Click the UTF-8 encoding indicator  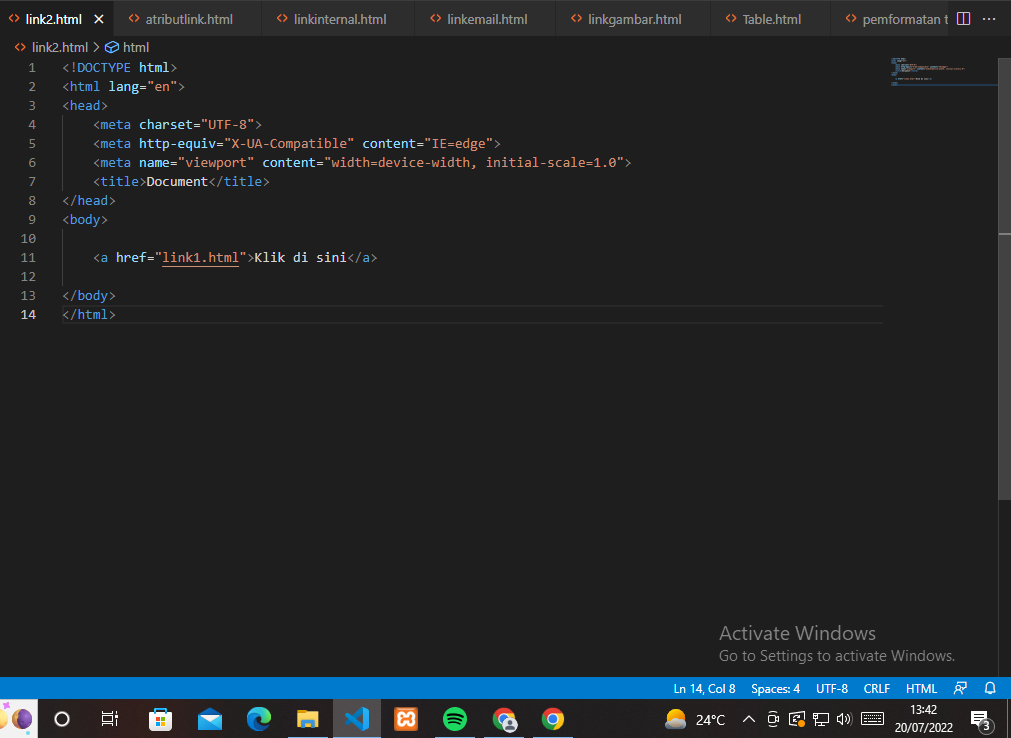coord(831,689)
